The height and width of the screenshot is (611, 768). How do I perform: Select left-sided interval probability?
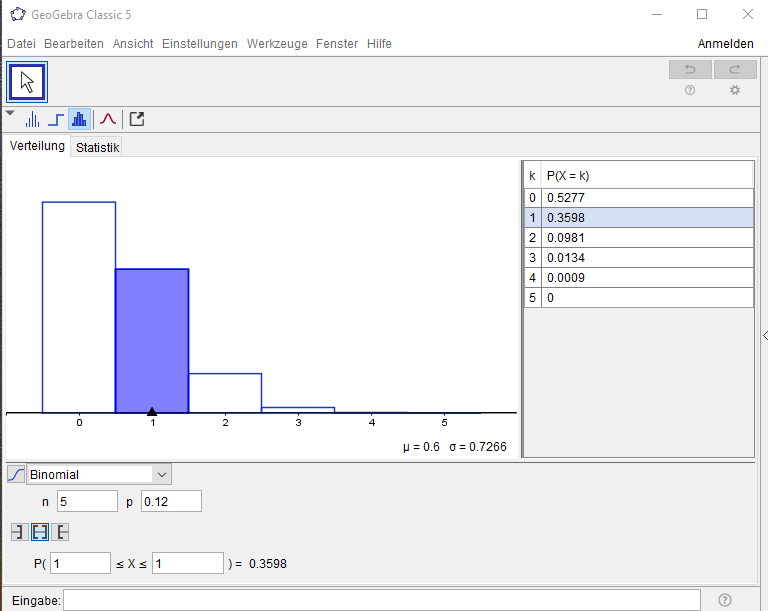pyautogui.click(x=19, y=532)
